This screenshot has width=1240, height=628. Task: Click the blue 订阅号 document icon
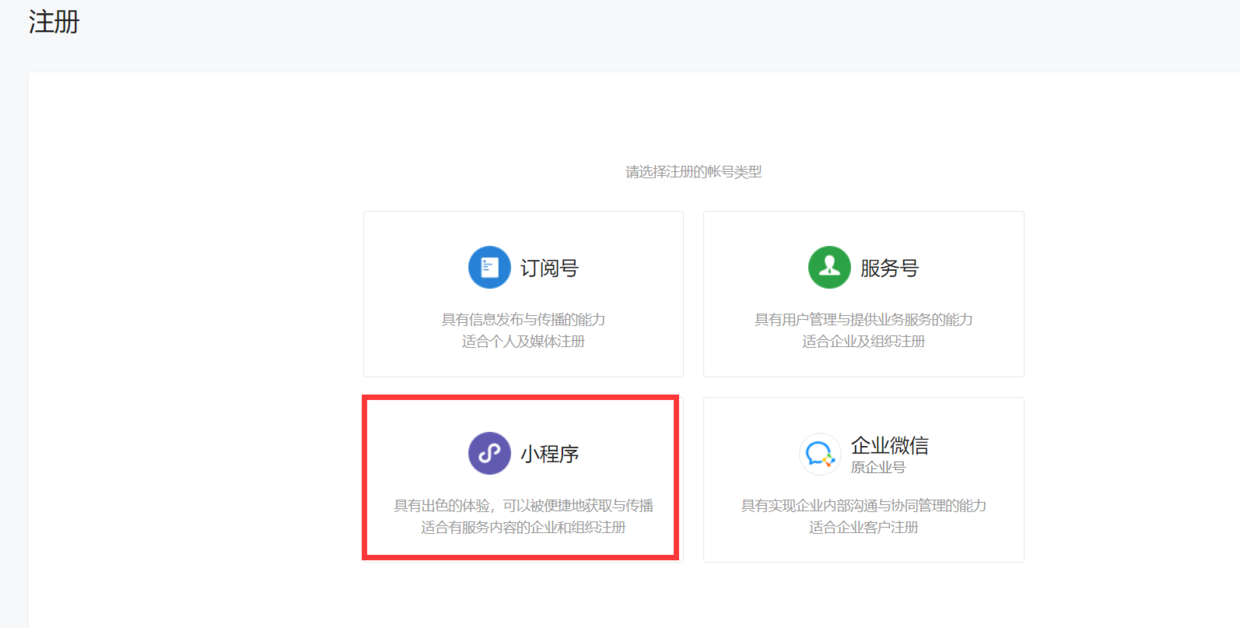(489, 267)
